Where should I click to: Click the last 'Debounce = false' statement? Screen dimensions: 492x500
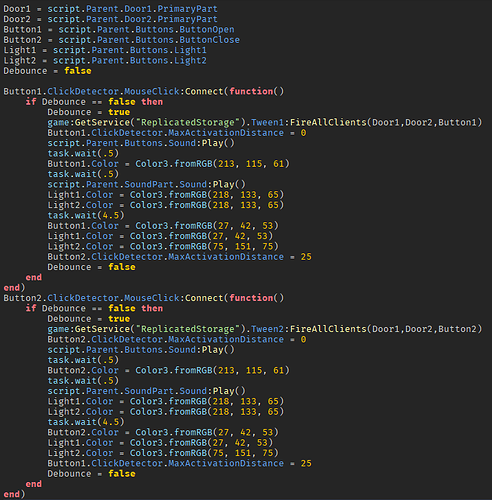pos(91,474)
